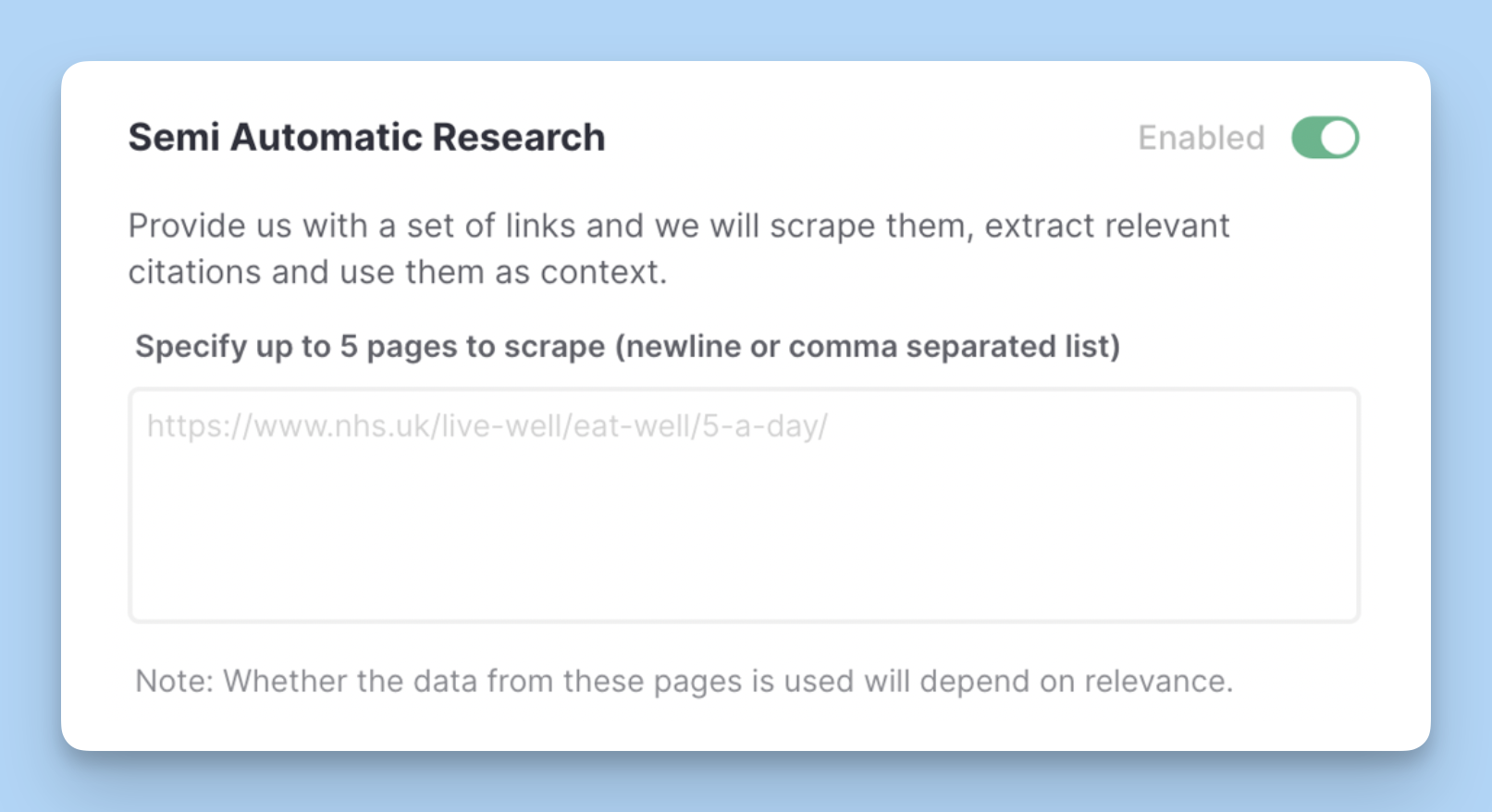
Task: Click the word "Research" in the heading
Action: tap(518, 138)
